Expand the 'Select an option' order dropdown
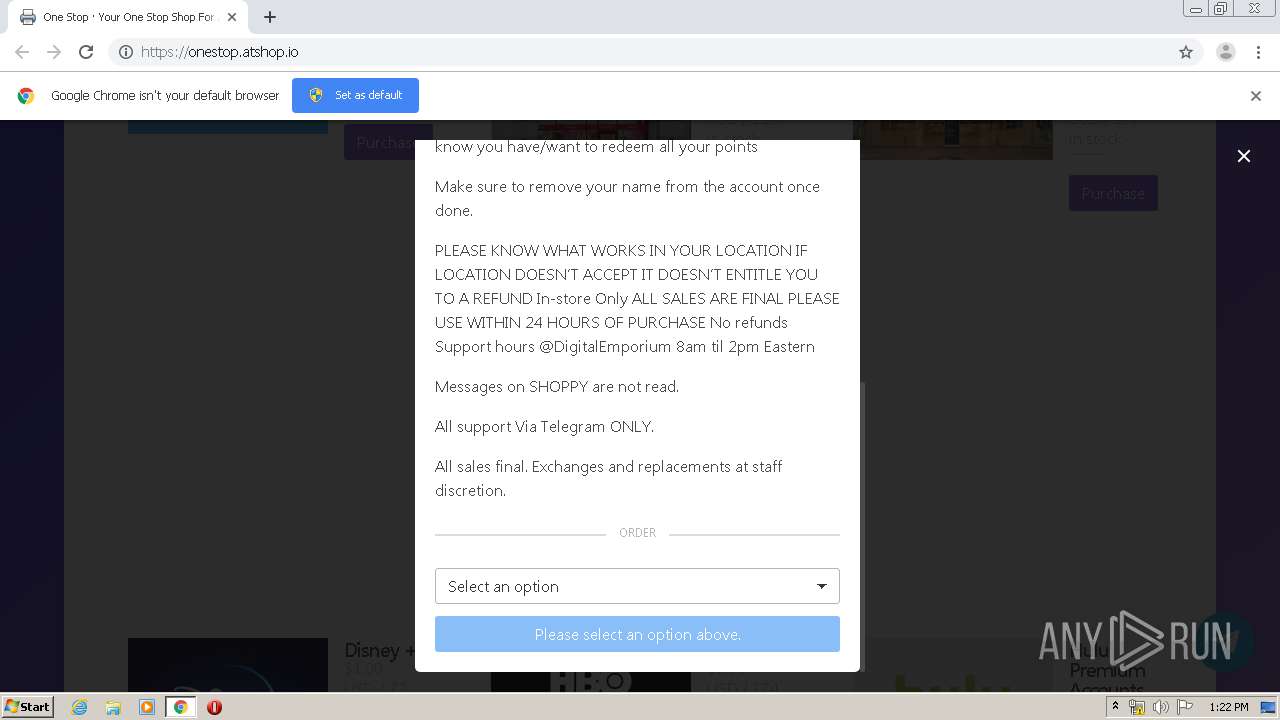Screen dimensions: 1280x720 [637, 586]
